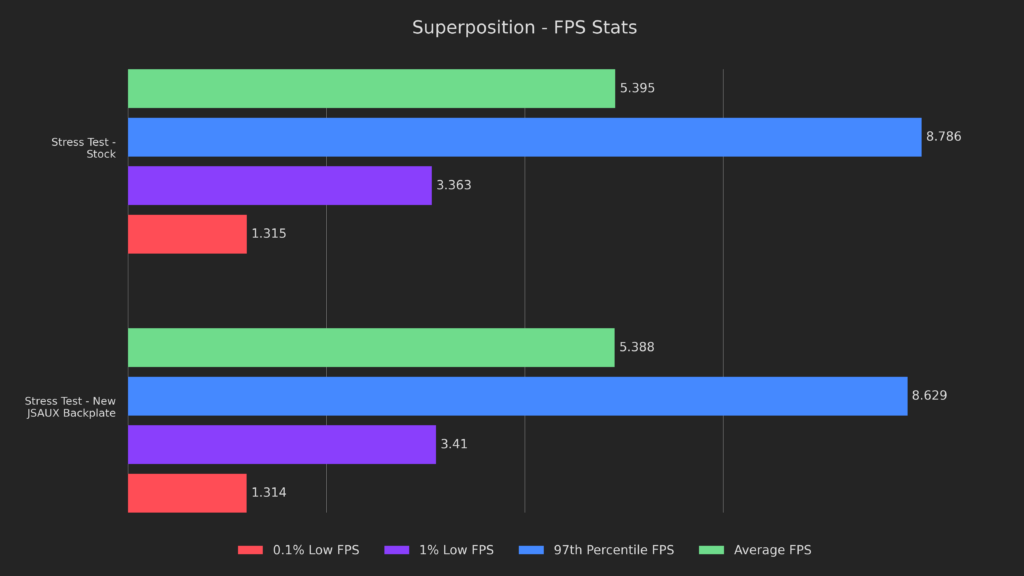Click the green Average FPS legend swatch

coord(711,550)
